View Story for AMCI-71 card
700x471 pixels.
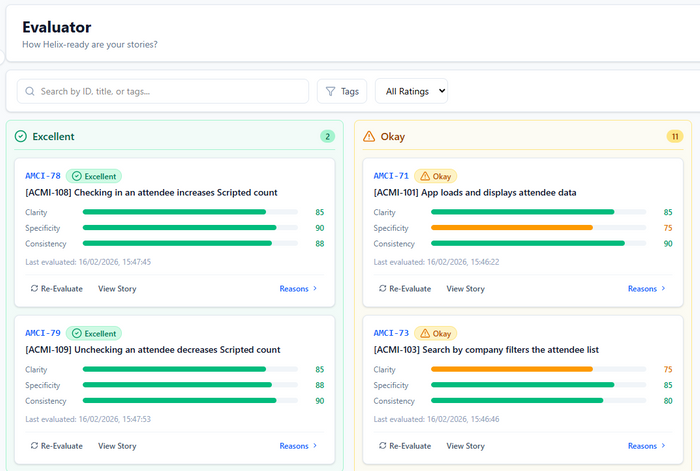point(465,289)
